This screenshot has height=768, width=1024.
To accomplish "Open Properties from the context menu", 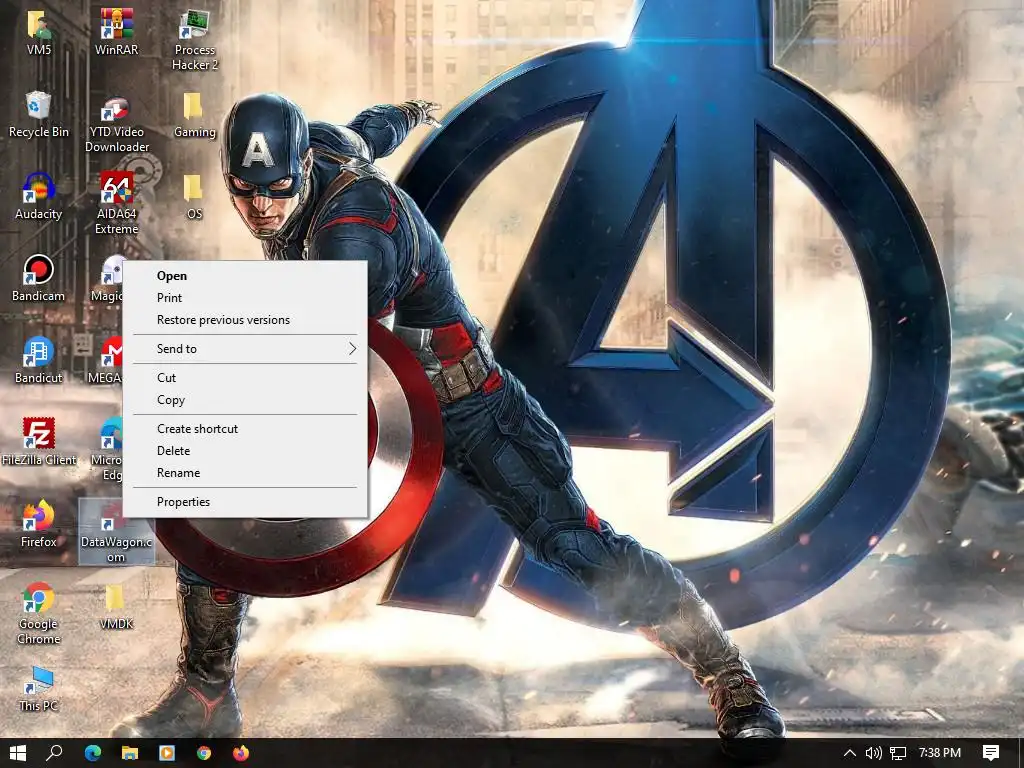I will [246, 502].
